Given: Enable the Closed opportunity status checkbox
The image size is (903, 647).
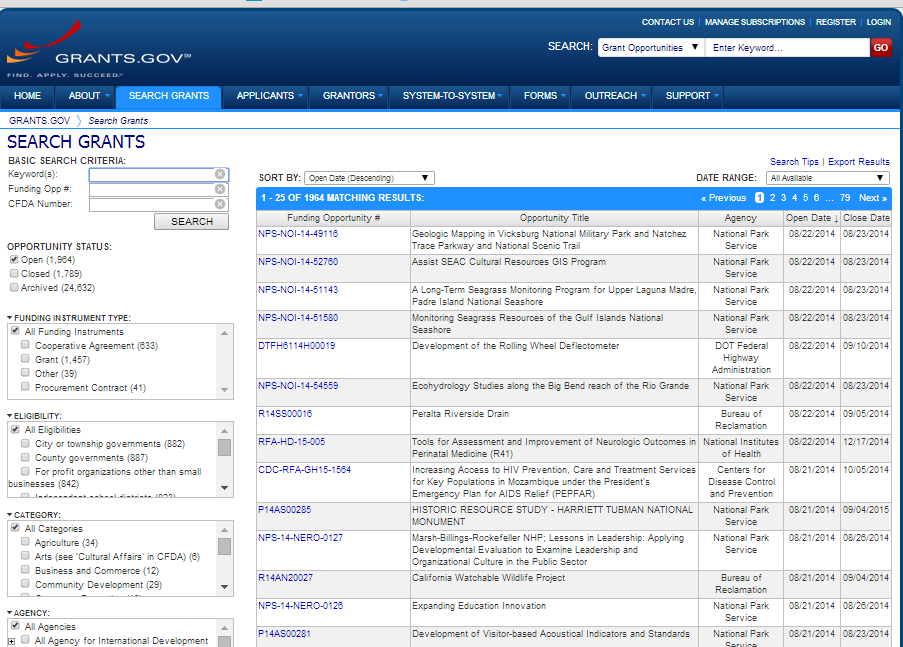Looking at the screenshot, I should click(x=14, y=273).
